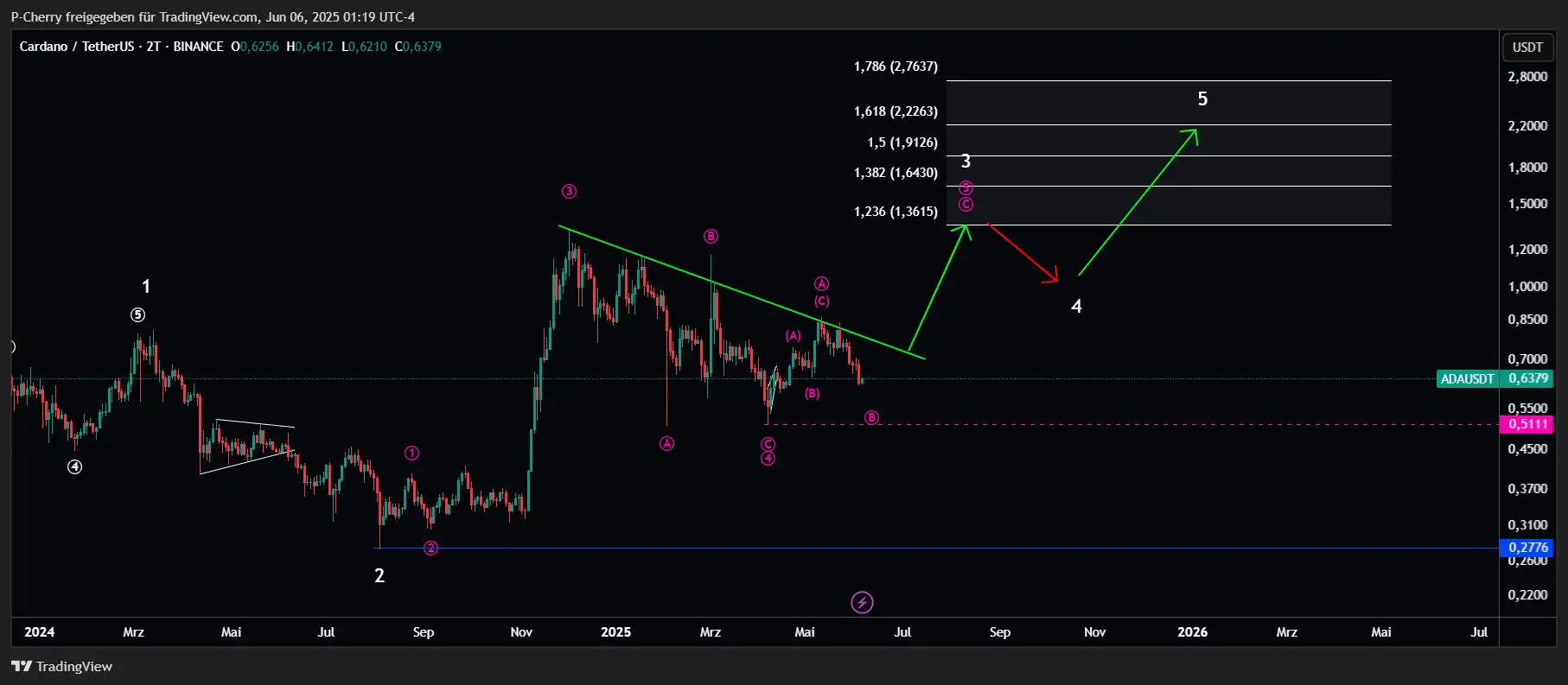Click the magenta (B) parenthesis wave label
The width and height of the screenshot is (1568, 685).
pos(813,394)
